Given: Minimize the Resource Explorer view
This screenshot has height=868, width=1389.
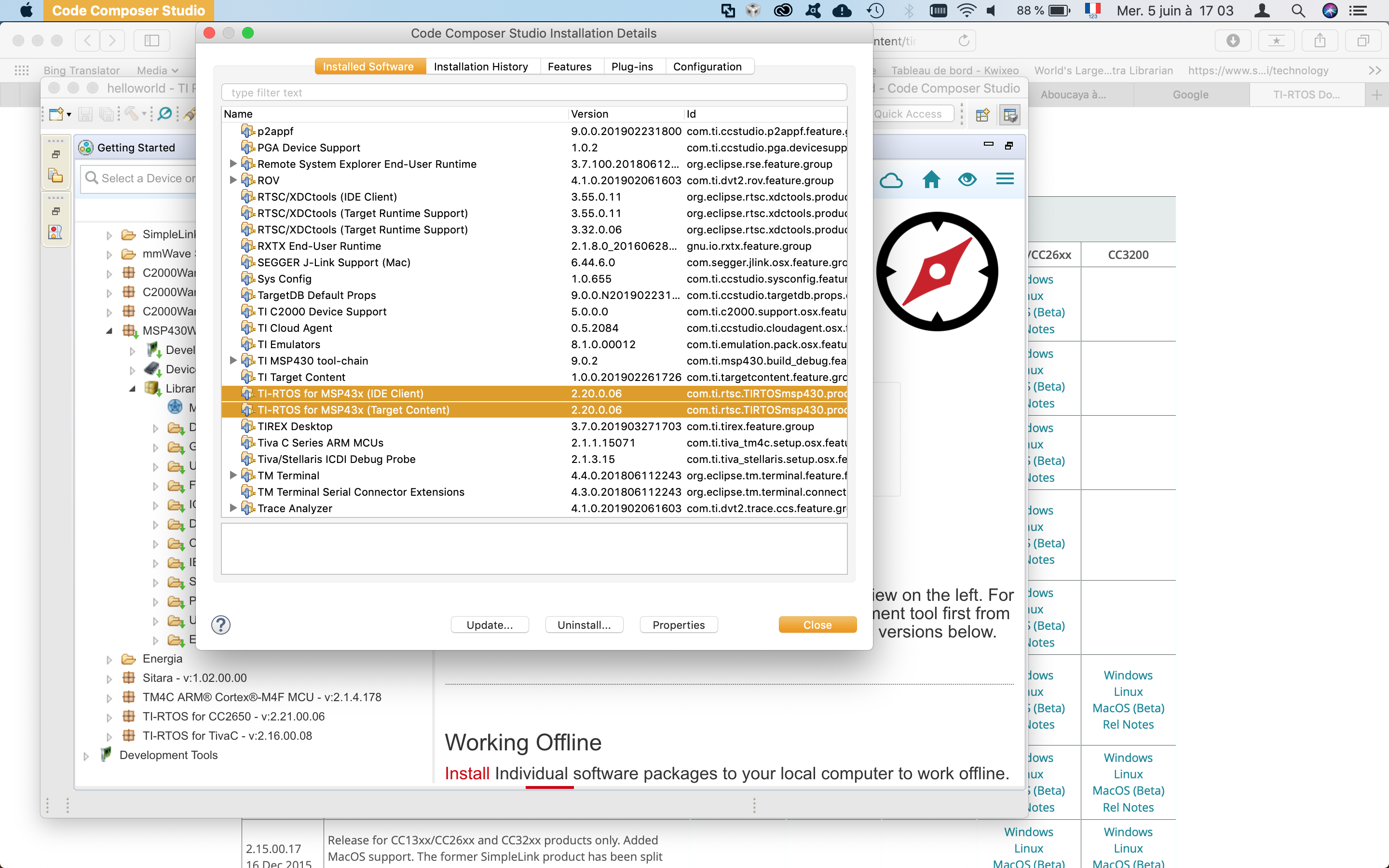Looking at the screenshot, I should click(988, 144).
